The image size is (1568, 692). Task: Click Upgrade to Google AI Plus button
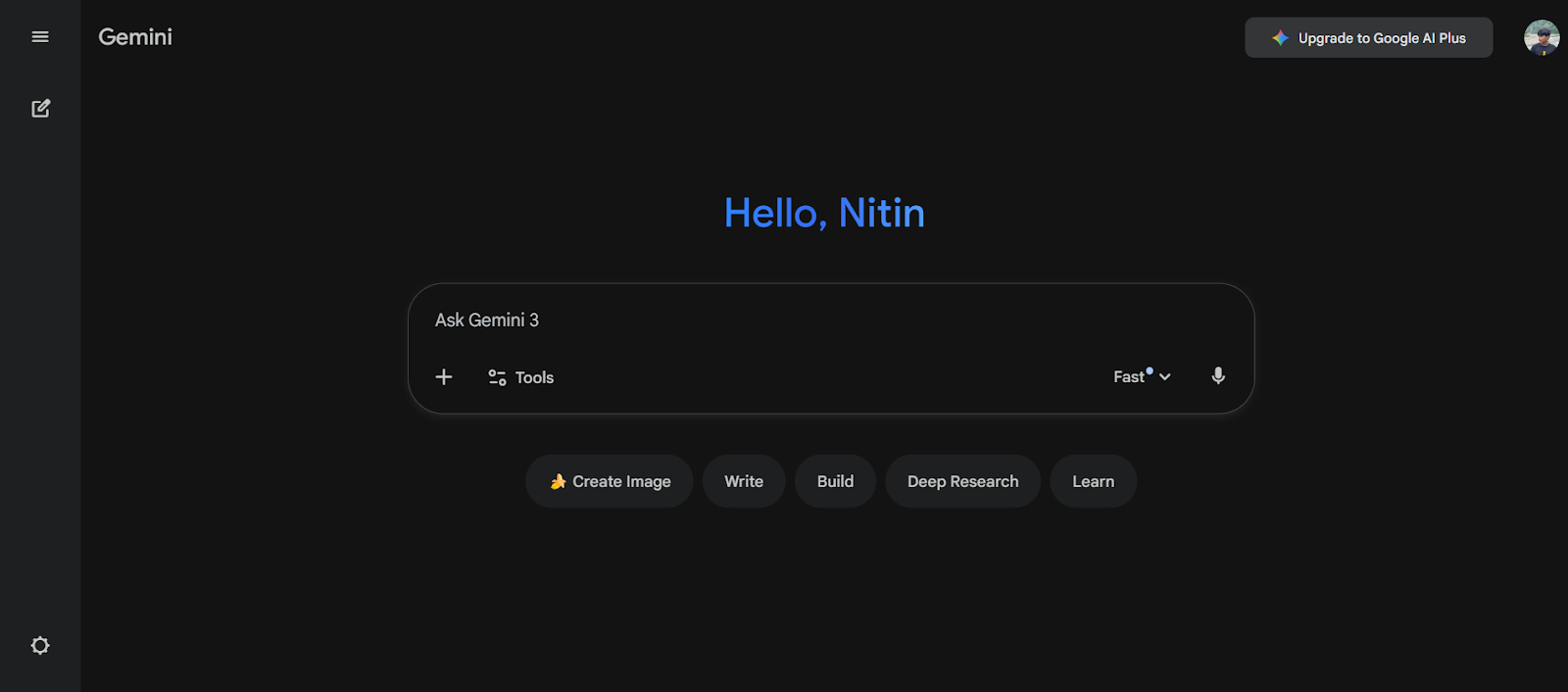coord(1369,37)
